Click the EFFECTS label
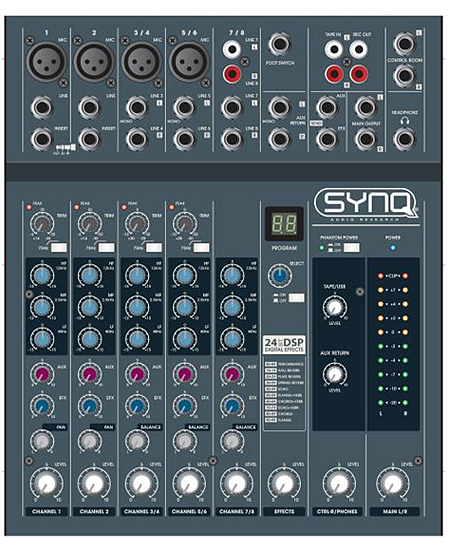The width and height of the screenshot is (450, 550). tap(284, 511)
